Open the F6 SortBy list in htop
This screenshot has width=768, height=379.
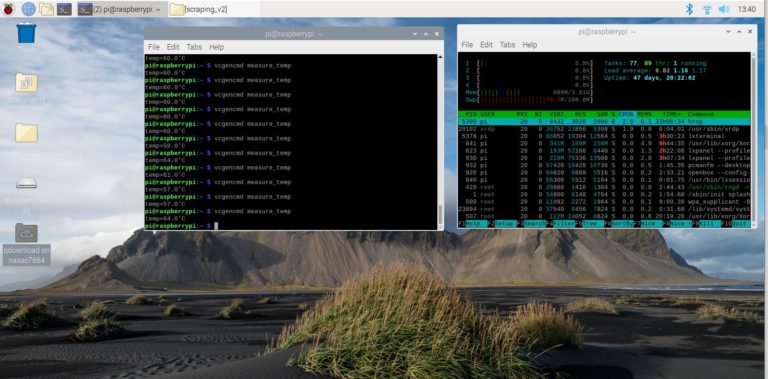619,224
